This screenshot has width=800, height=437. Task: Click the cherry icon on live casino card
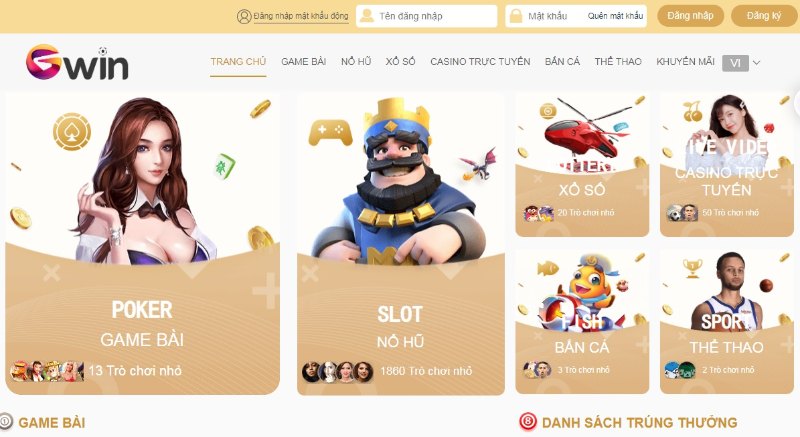point(692,112)
